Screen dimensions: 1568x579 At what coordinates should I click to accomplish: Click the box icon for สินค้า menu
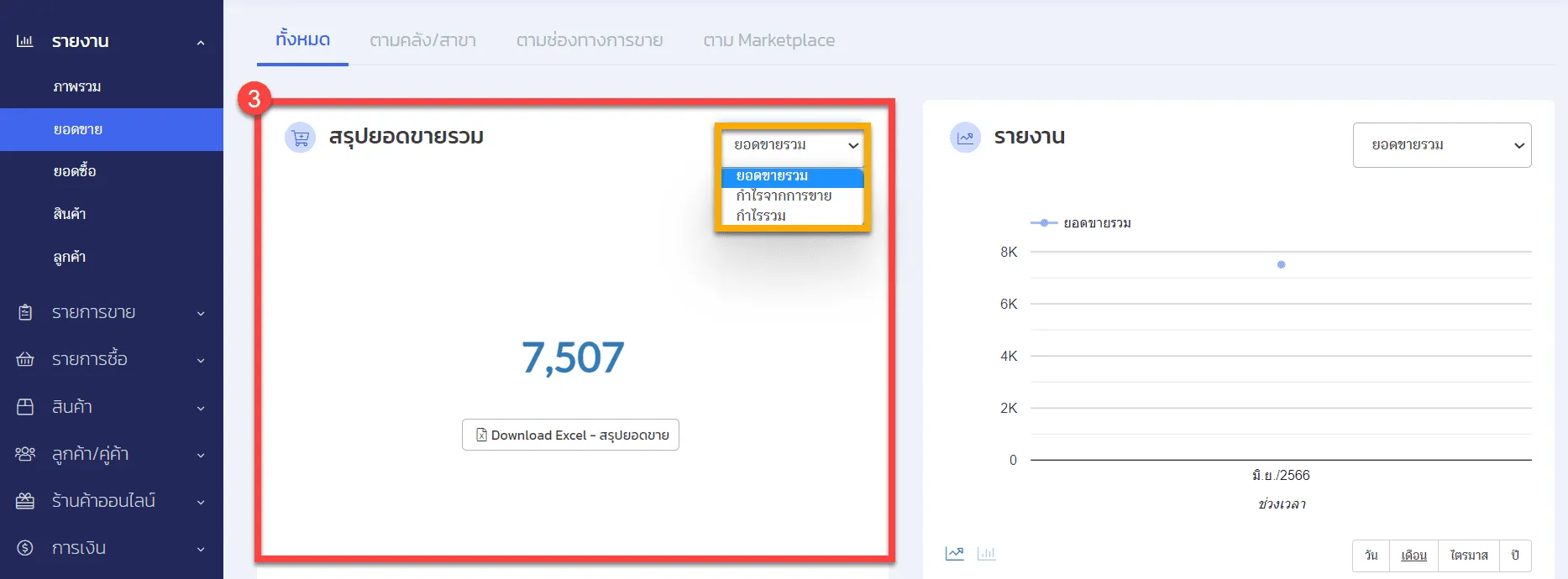tap(25, 407)
